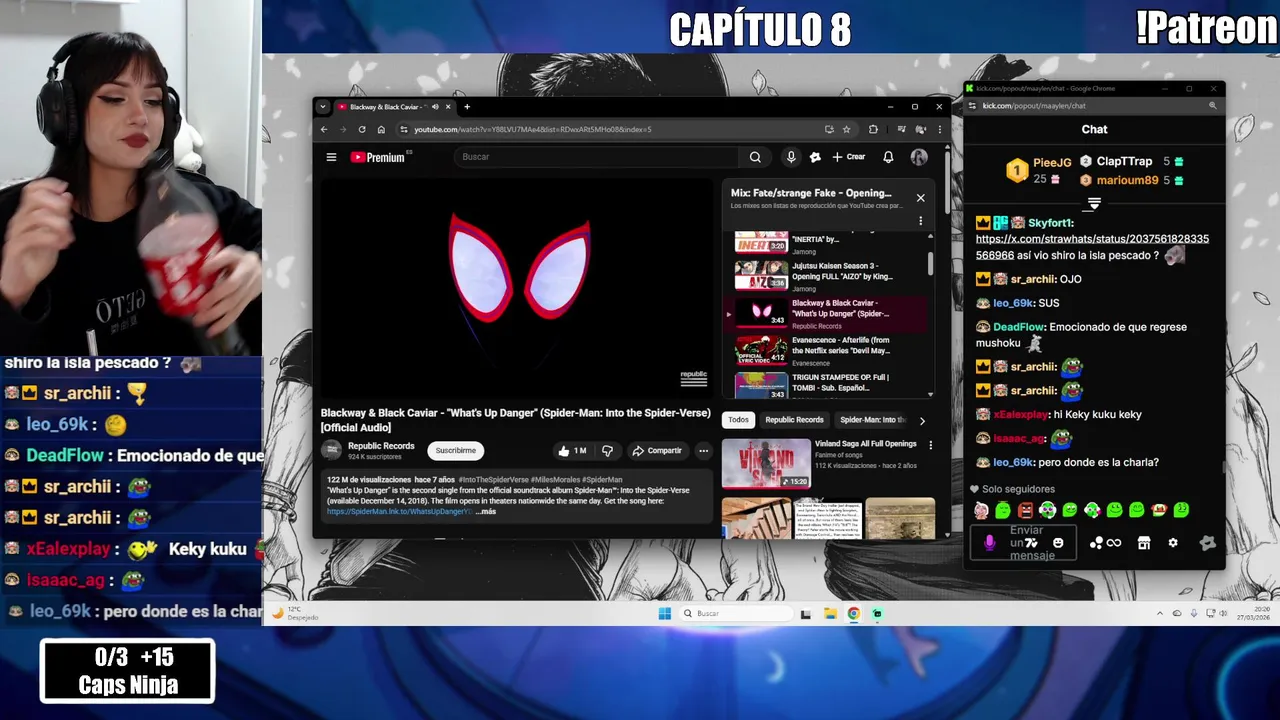Play TRIGUN STAMPEDE OP in playlist

(x=830, y=385)
